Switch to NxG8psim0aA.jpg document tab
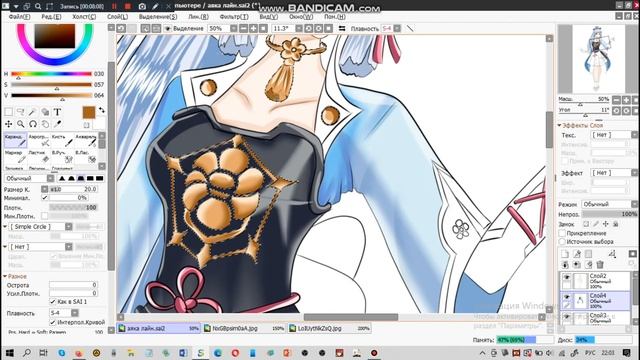 click(x=244, y=328)
